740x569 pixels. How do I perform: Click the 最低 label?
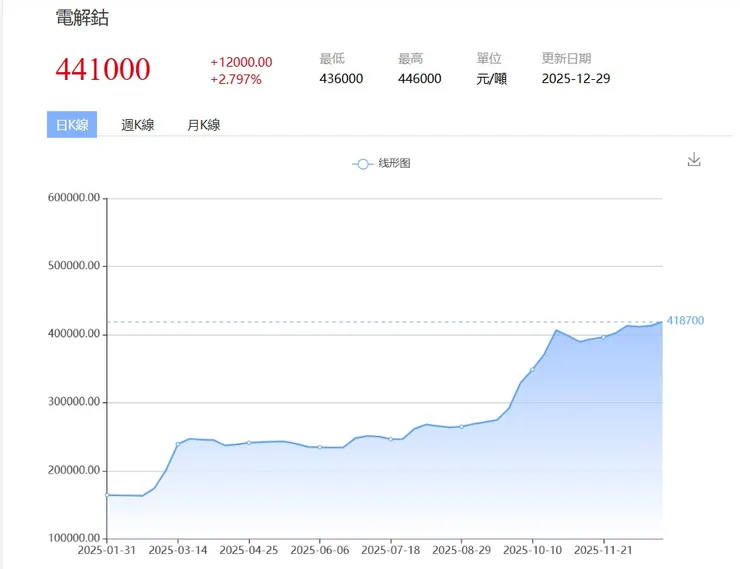pos(332,59)
